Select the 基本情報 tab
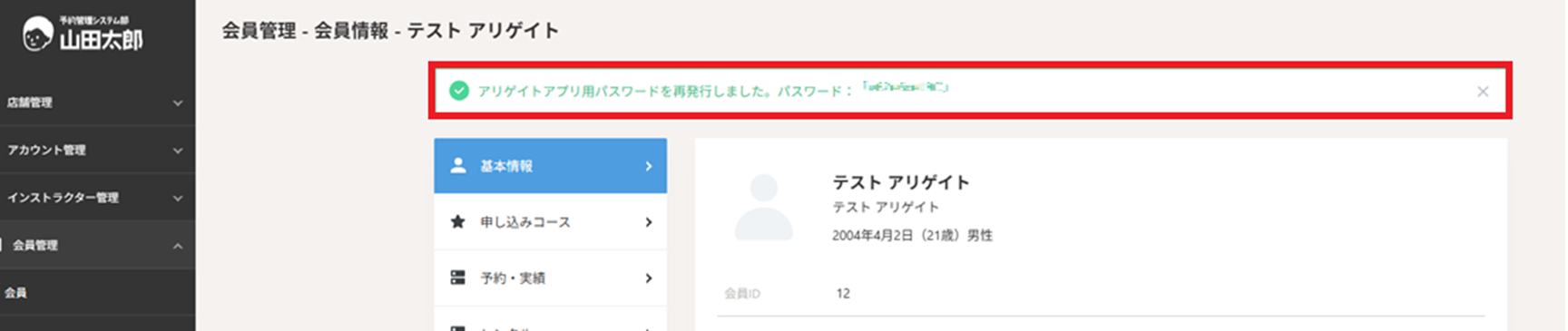 coord(550,166)
